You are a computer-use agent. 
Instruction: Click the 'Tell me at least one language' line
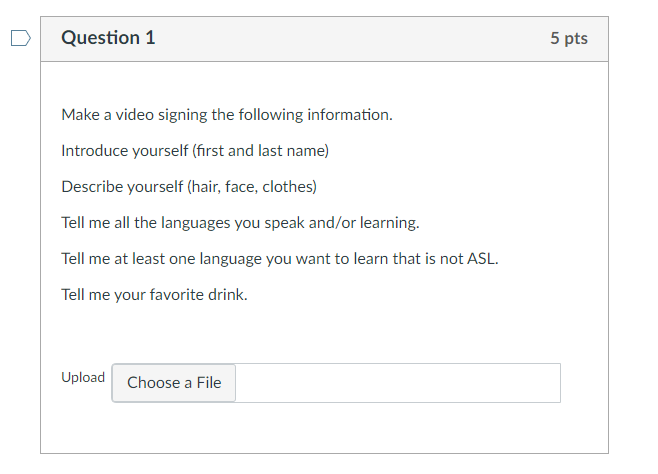coord(279,259)
